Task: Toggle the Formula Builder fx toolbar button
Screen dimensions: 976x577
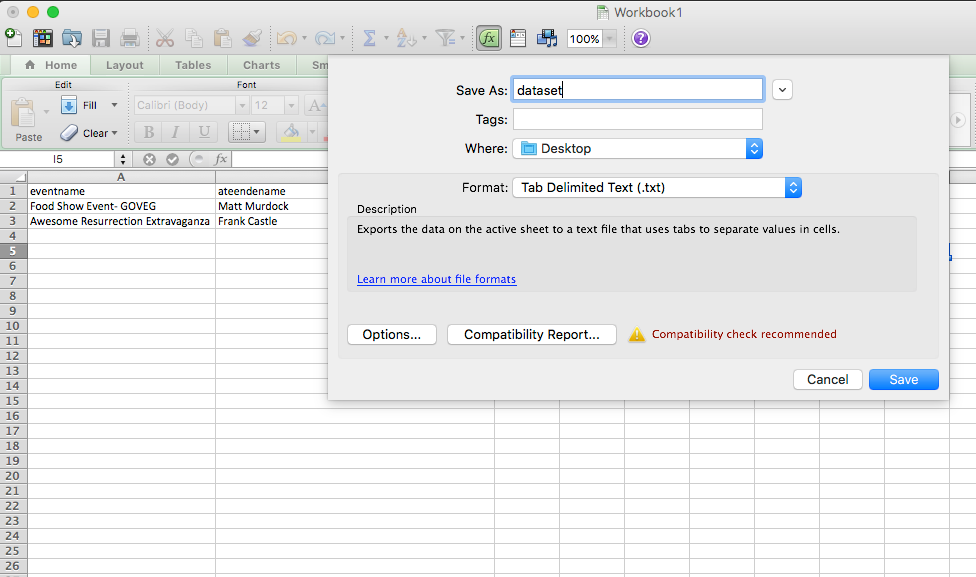Action: tap(489, 38)
